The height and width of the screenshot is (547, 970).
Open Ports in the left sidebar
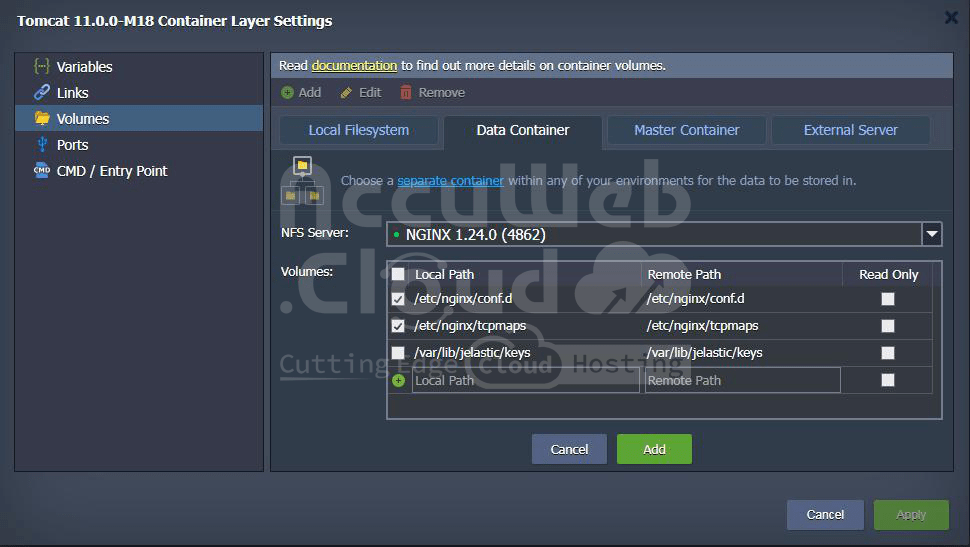coord(139,144)
